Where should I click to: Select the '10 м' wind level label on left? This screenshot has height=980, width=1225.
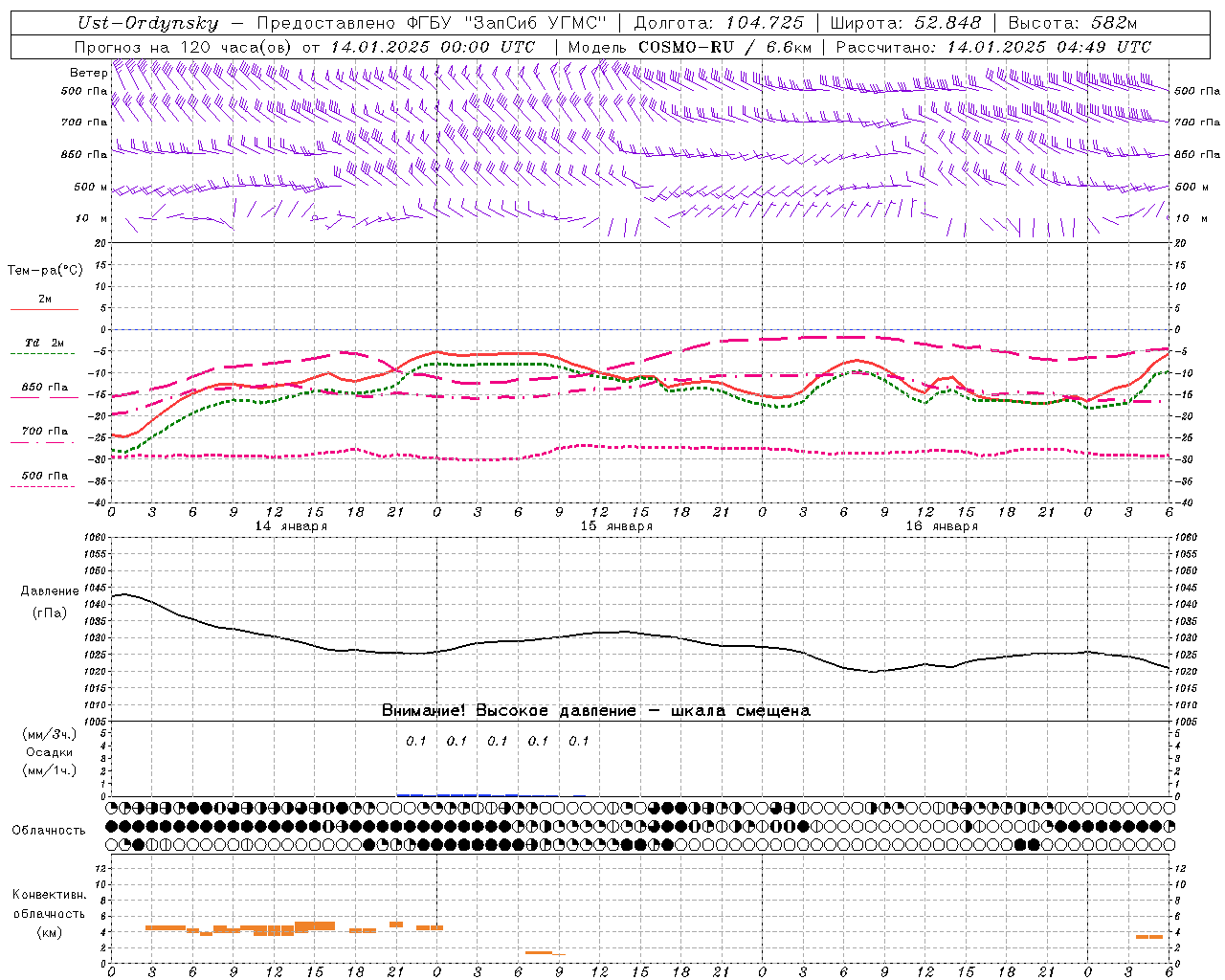pyautogui.click(x=91, y=218)
